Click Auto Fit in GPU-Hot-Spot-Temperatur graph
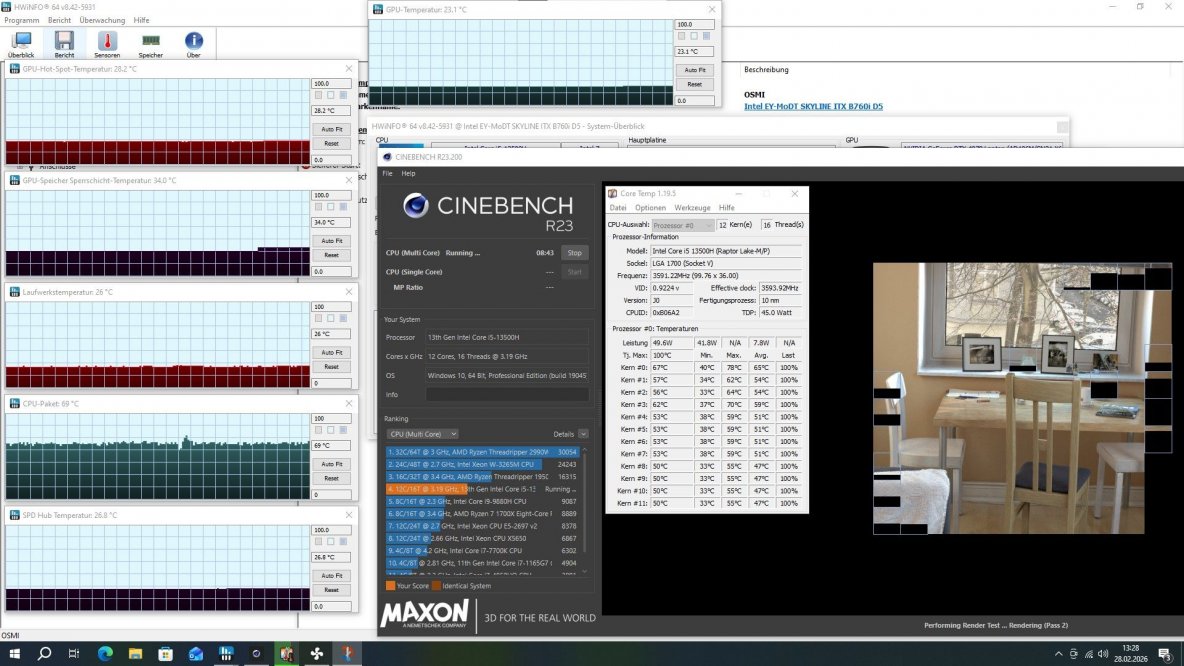1184x666 pixels. (331, 129)
